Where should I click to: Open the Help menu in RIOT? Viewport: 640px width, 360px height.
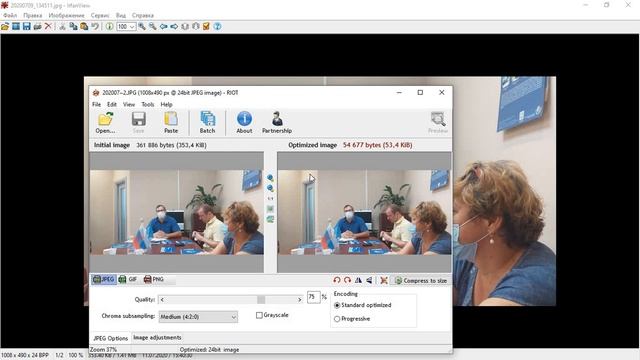(166, 104)
